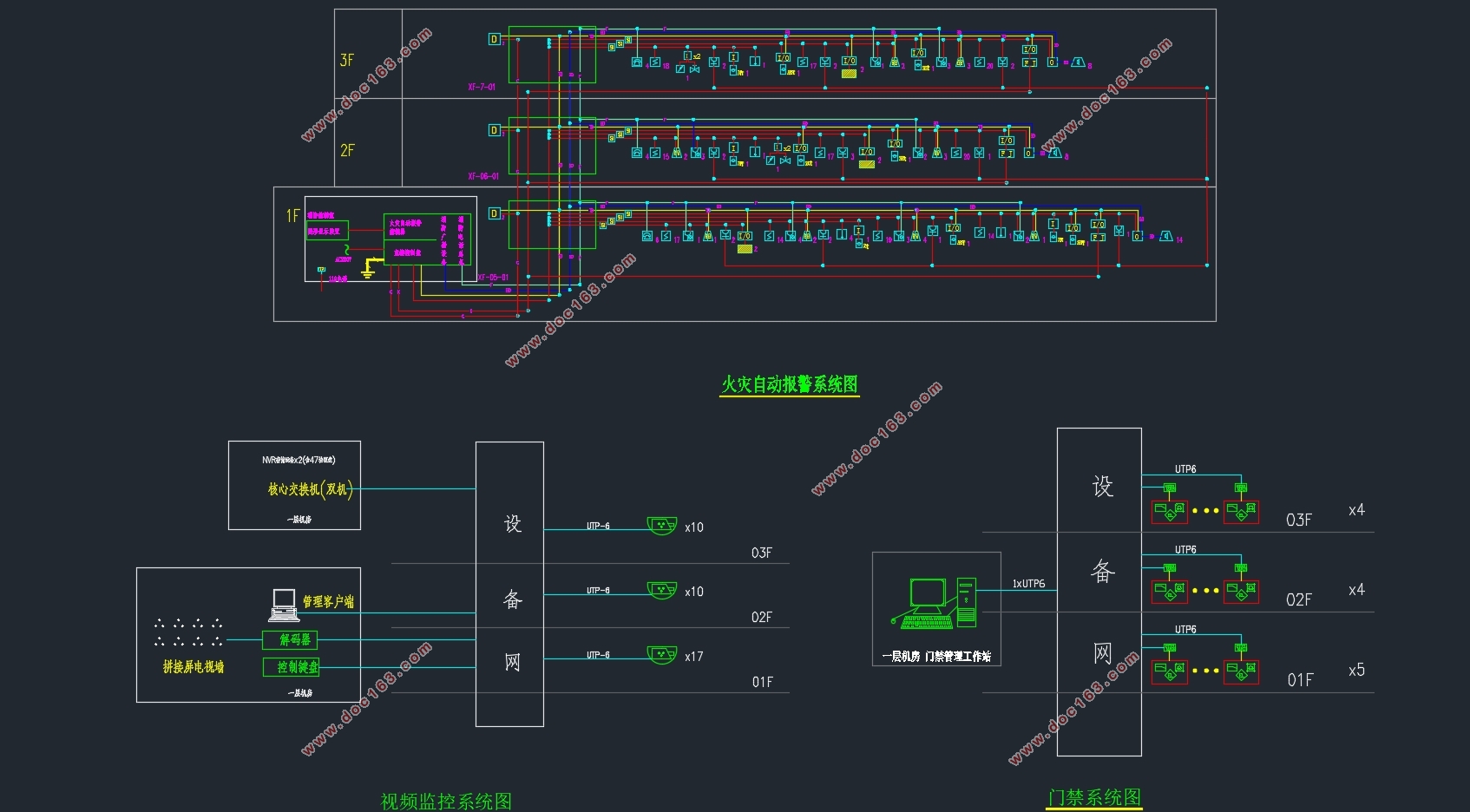1470x812 pixels.
Task: Click the left door controller box on access 01F row
Action: pyautogui.click(x=1169, y=671)
